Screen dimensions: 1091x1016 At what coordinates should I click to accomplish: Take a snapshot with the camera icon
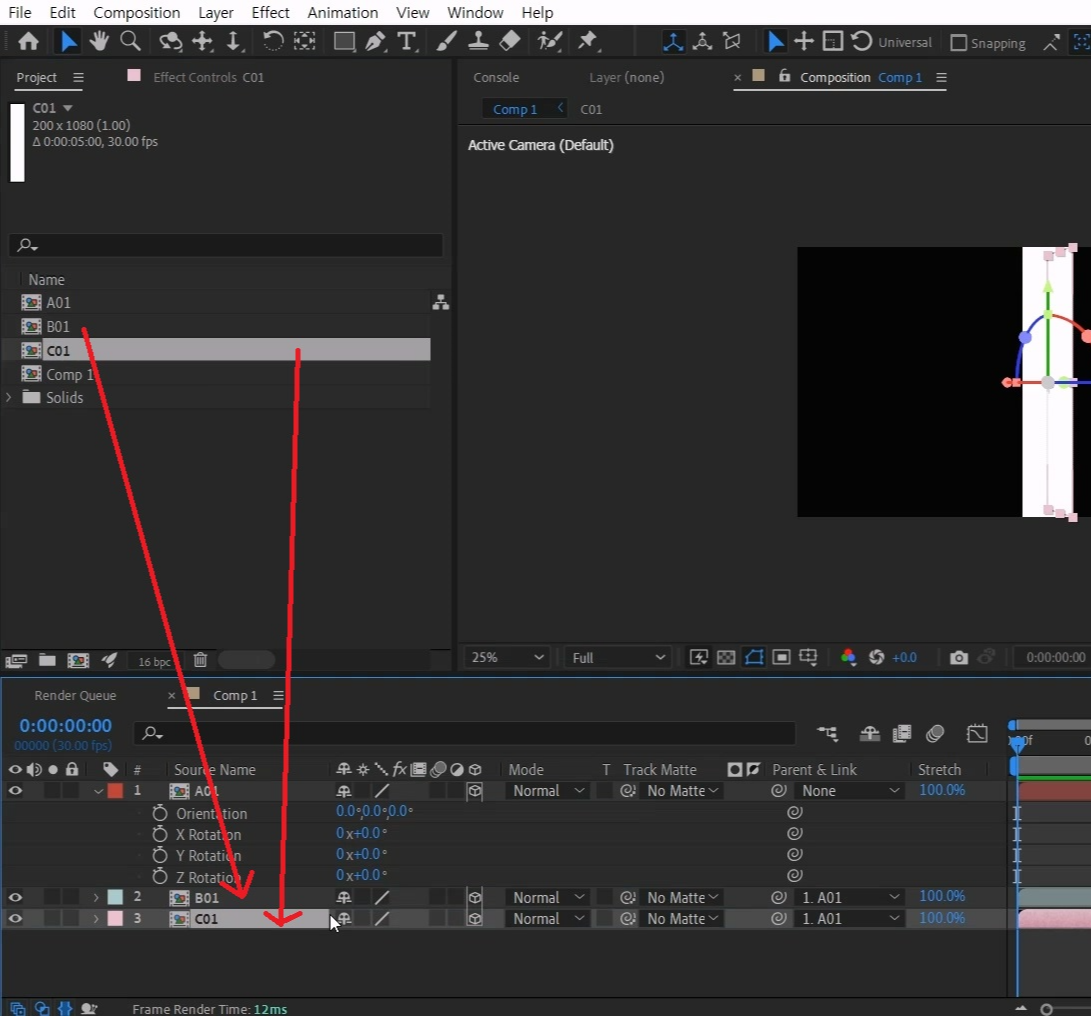click(959, 658)
